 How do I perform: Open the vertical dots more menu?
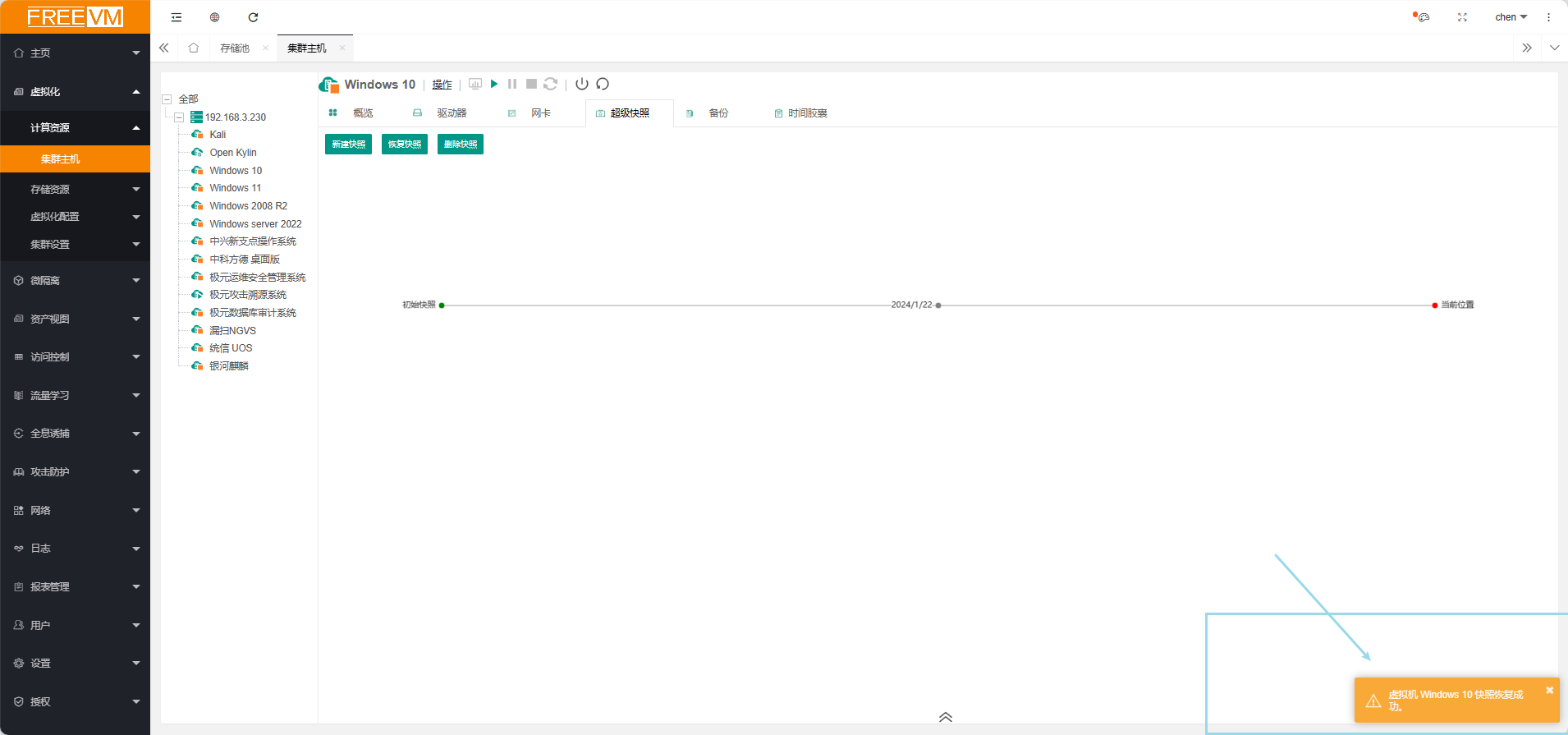pyautogui.click(x=1549, y=16)
